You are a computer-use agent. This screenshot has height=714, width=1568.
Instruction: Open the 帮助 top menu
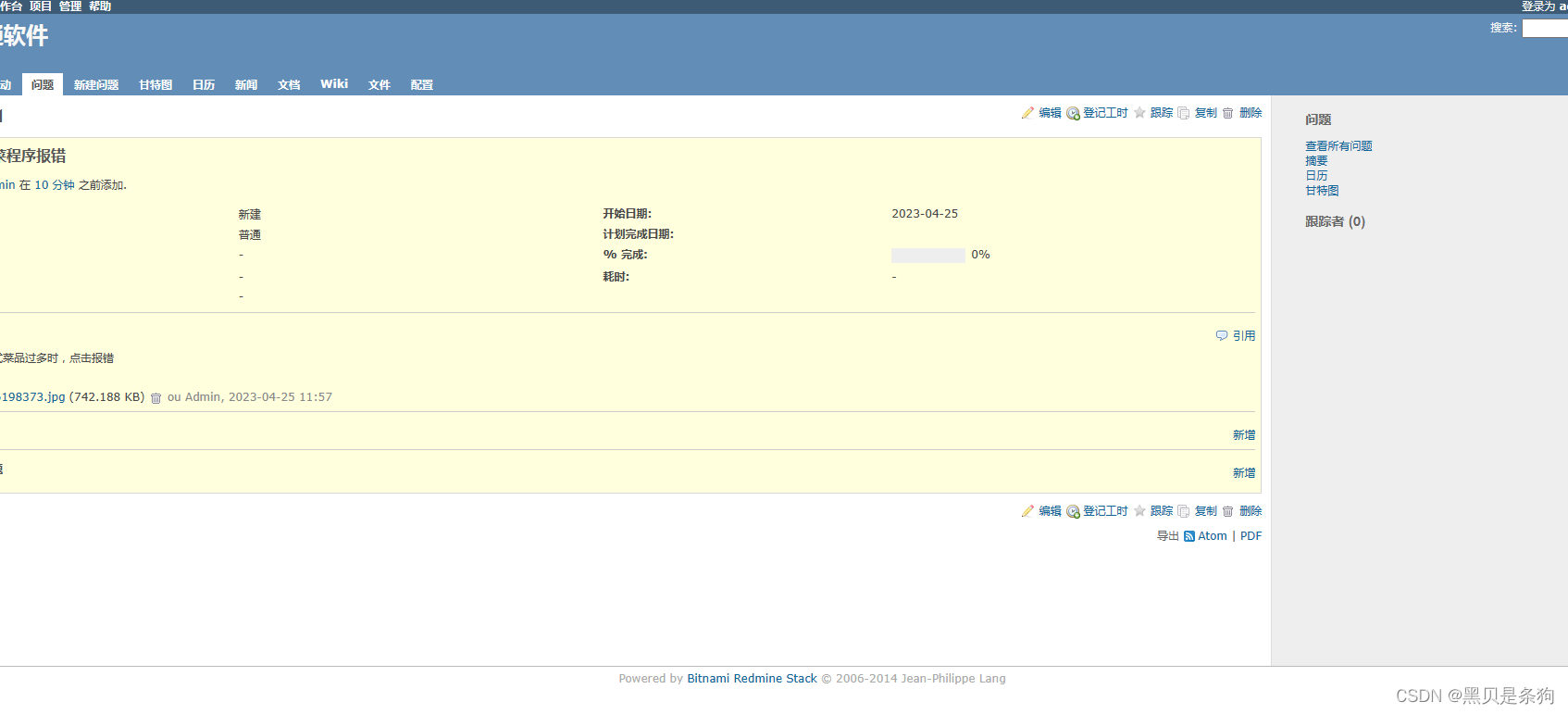click(100, 6)
